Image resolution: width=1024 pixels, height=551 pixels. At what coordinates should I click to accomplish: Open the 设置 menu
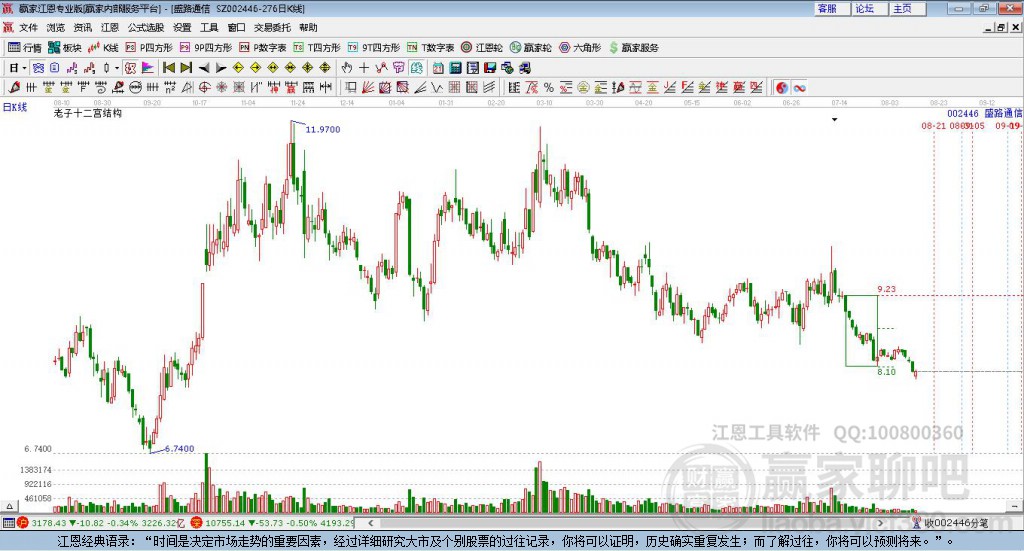182,27
